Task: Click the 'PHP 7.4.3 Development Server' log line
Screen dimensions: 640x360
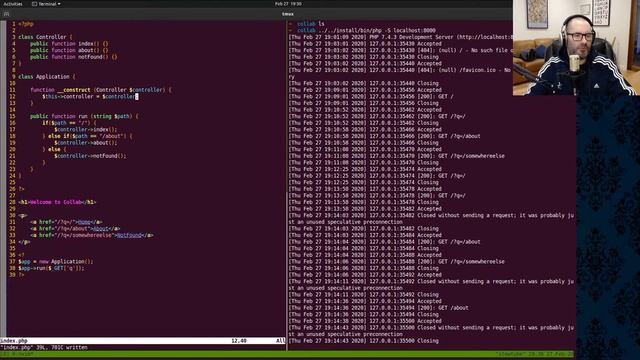Action: [400, 37]
